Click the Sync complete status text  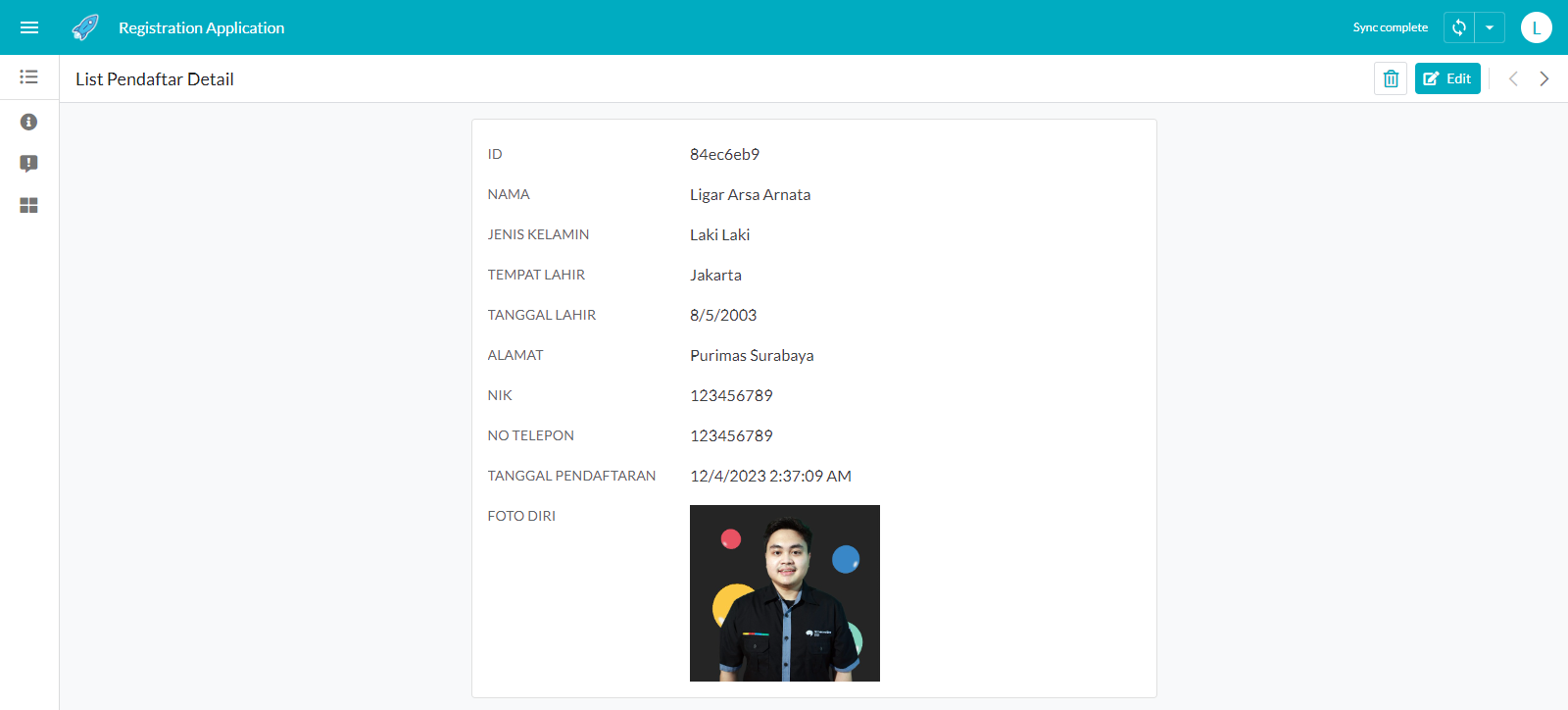(1390, 27)
